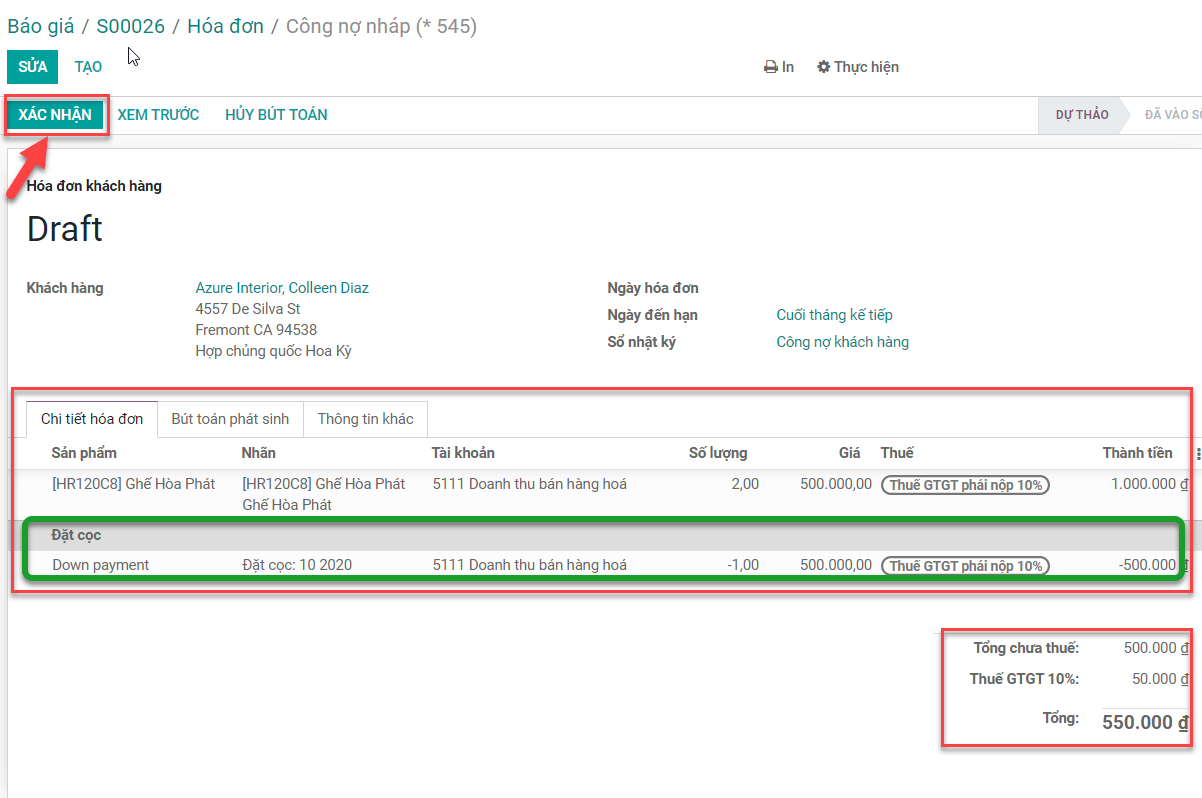Viewport: 1202px width, 798px height.
Task: Open the column options kebab in table header
Action: point(1198,453)
